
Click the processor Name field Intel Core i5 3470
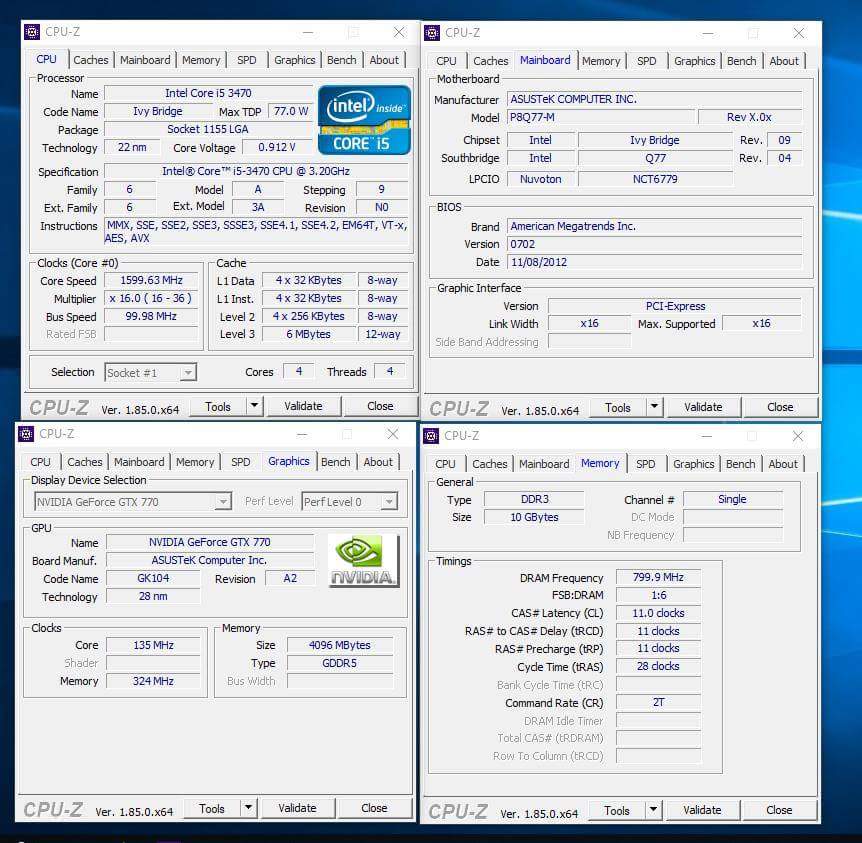(x=208, y=93)
